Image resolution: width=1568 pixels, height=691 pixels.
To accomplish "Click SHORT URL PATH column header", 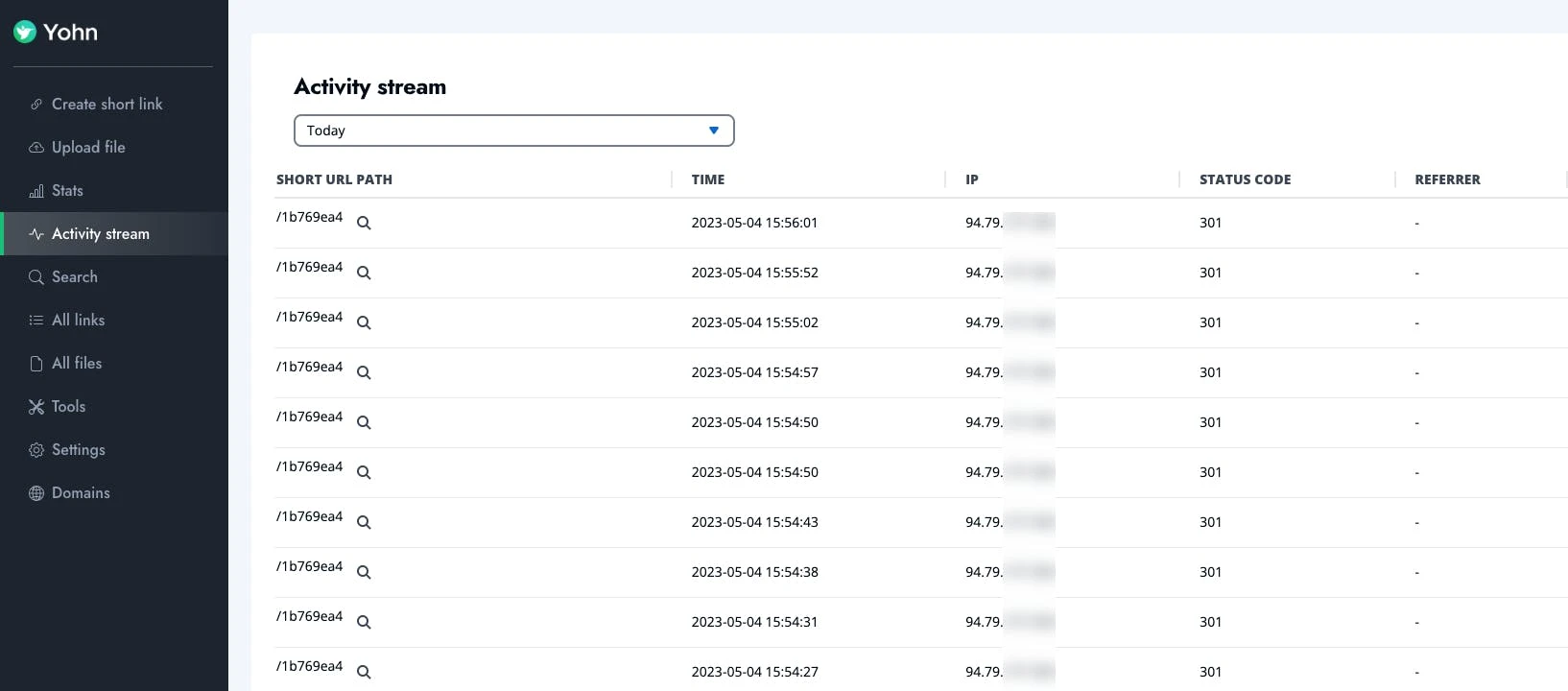I will tap(334, 179).
